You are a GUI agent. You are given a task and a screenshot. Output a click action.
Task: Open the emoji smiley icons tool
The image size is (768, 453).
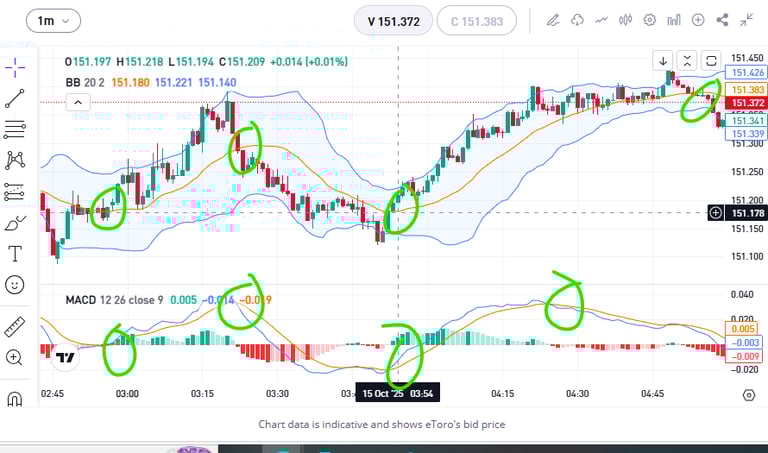tap(15, 285)
